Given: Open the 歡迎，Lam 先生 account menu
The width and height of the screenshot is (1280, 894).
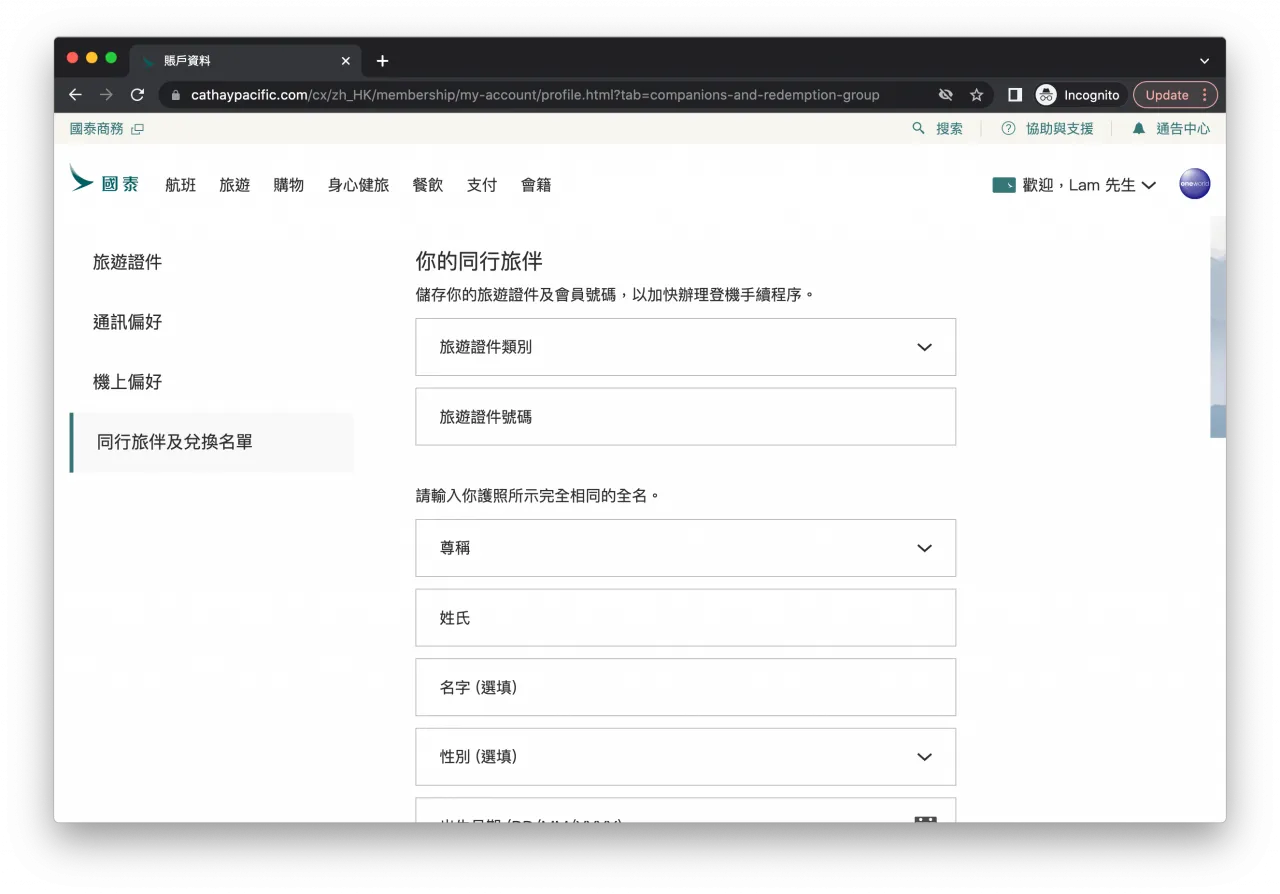Looking at the screenshot, I should coord(1074,185).
